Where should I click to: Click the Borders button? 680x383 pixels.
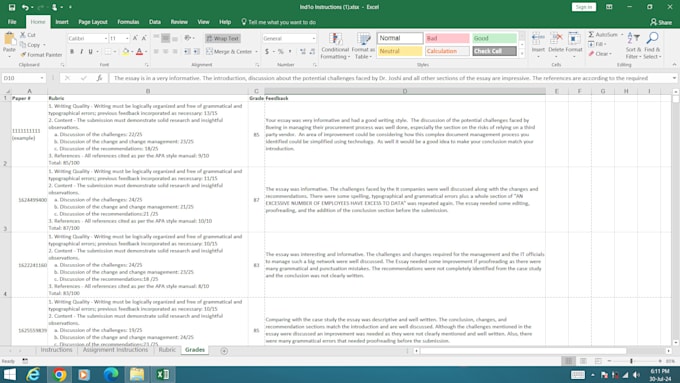(108, 52)
